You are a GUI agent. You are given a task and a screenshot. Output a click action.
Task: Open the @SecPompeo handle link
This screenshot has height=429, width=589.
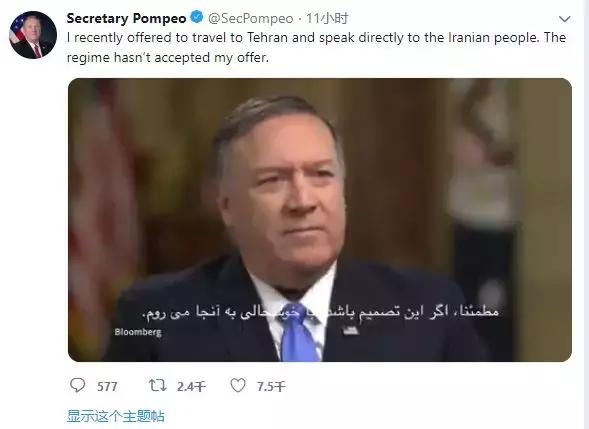tap(251, 18)
